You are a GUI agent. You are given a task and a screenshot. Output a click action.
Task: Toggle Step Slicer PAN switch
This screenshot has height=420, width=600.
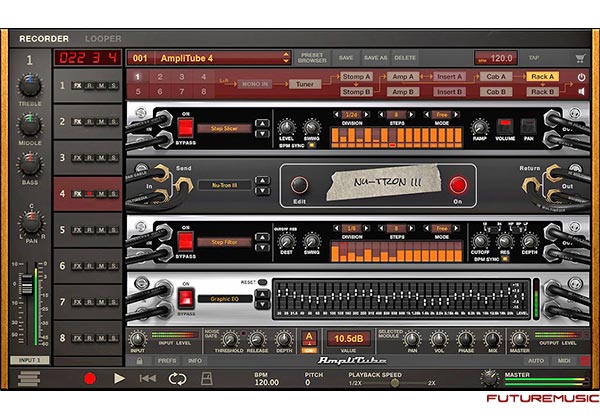pyautogui.click(x=528, y=127)
